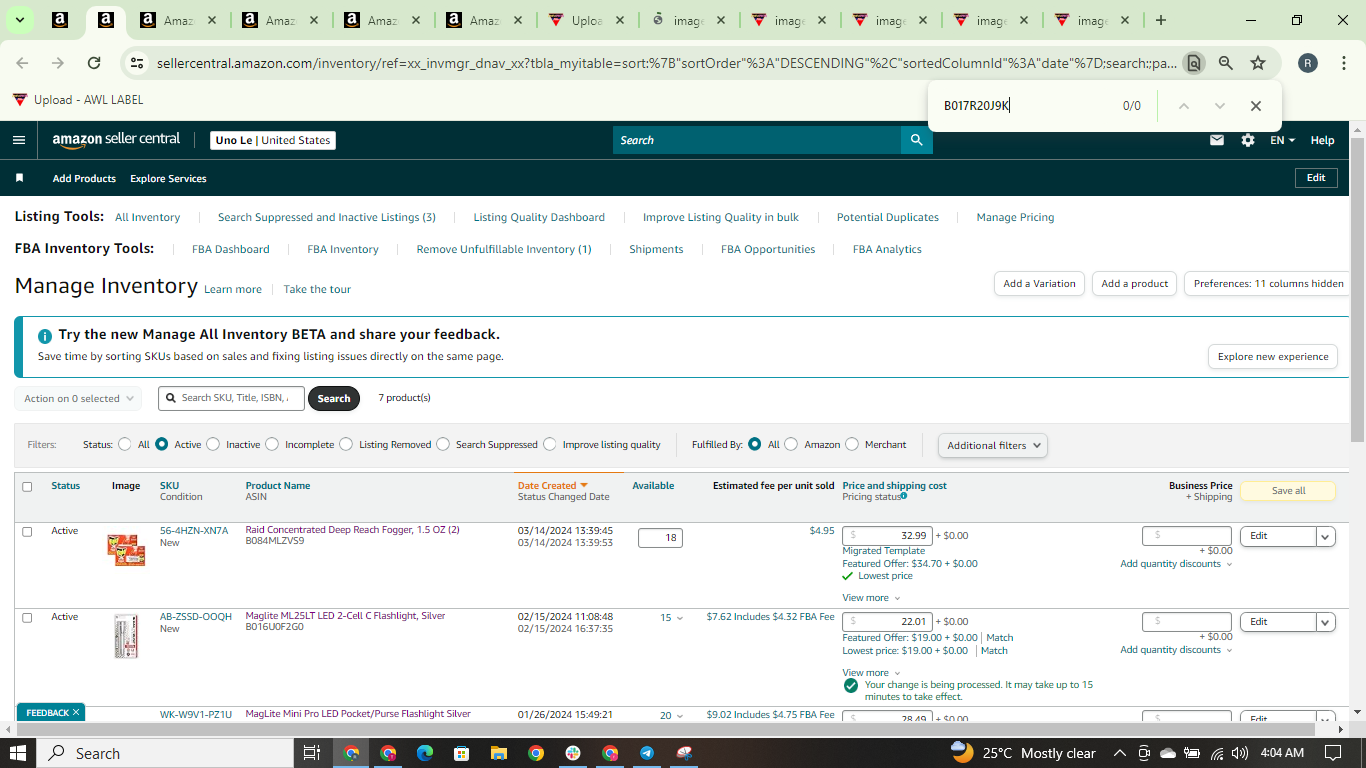Screen dimensions: 1366x768
Task: Close the find-in-page bar
Action: (1256, 106)
